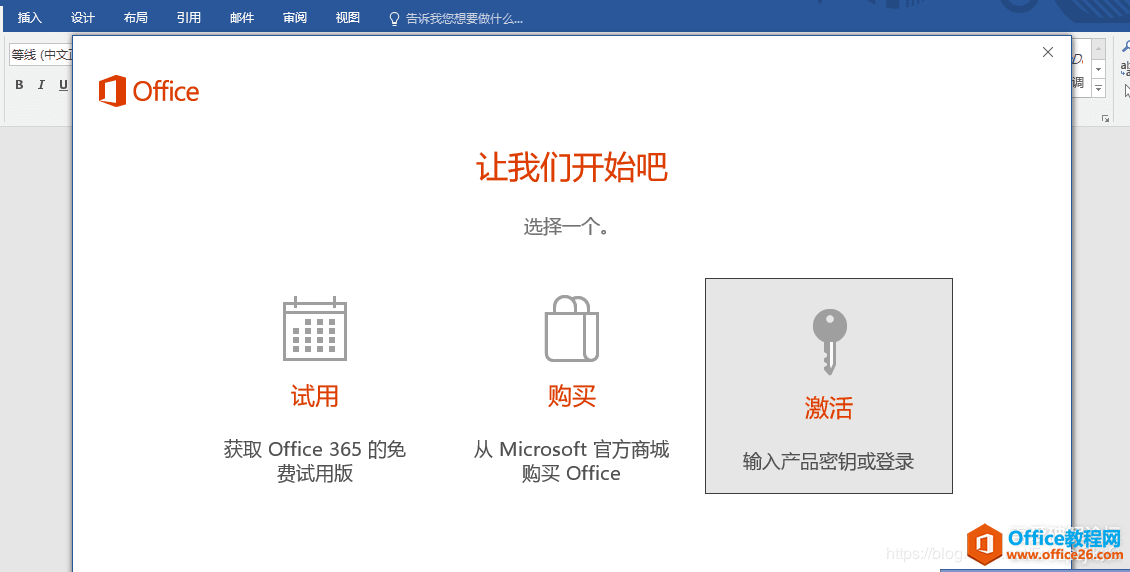Open the 插入 ribbon tab

point(30,17)
